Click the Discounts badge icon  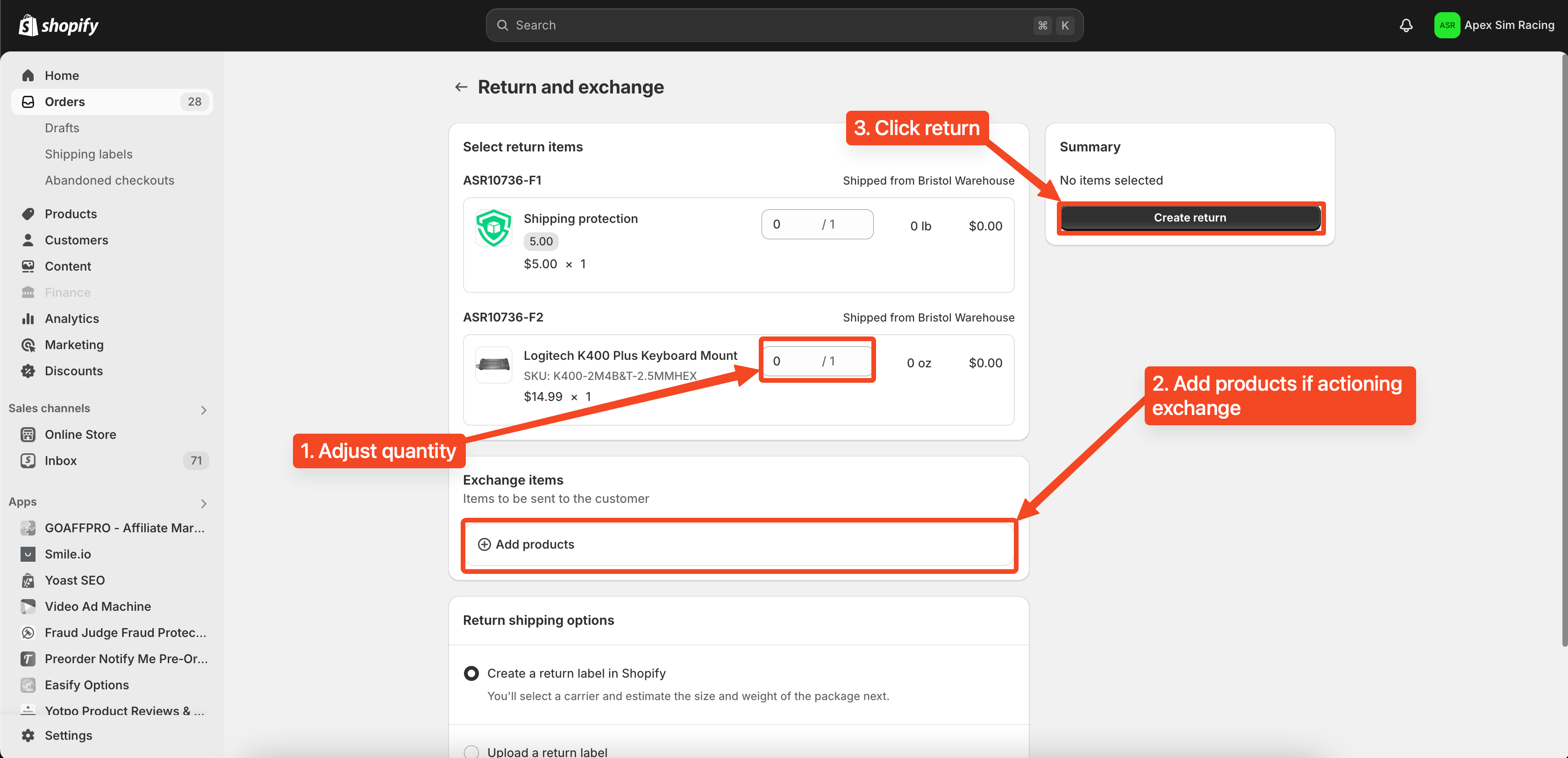click(x=28, y=371)
